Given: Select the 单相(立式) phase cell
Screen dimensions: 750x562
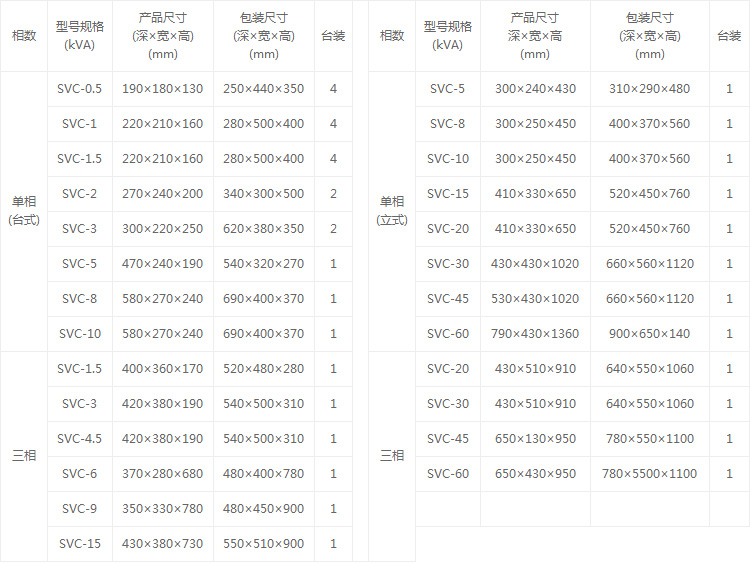Looking at the screenshot, I should 392,210.
